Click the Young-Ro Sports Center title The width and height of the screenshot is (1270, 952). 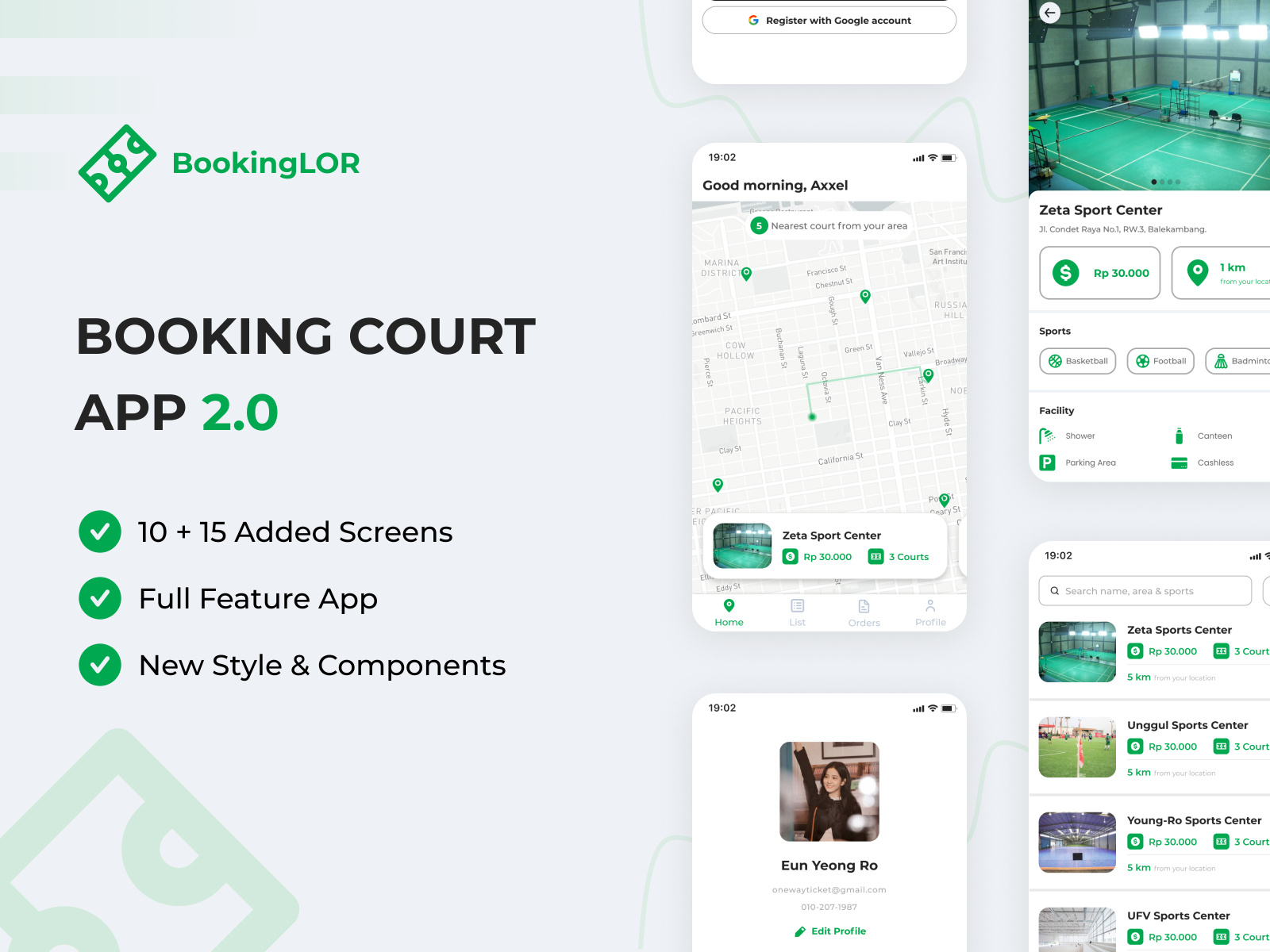[1194, 820]
